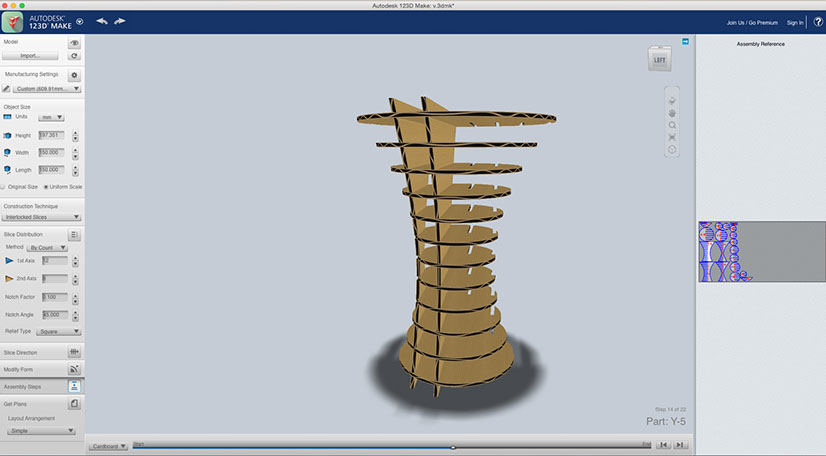Viewport: 826px width, 456px height.
Task: Click the units ruler icon
Action: [x=7, y=117]
